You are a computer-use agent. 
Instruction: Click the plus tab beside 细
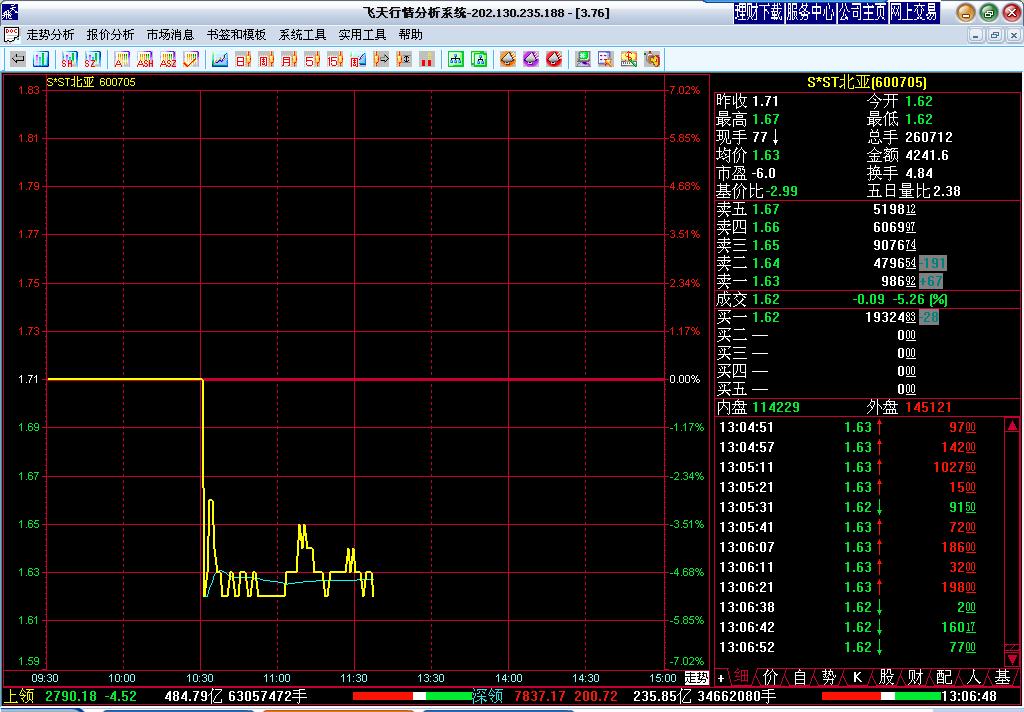[x=721, y=678]
